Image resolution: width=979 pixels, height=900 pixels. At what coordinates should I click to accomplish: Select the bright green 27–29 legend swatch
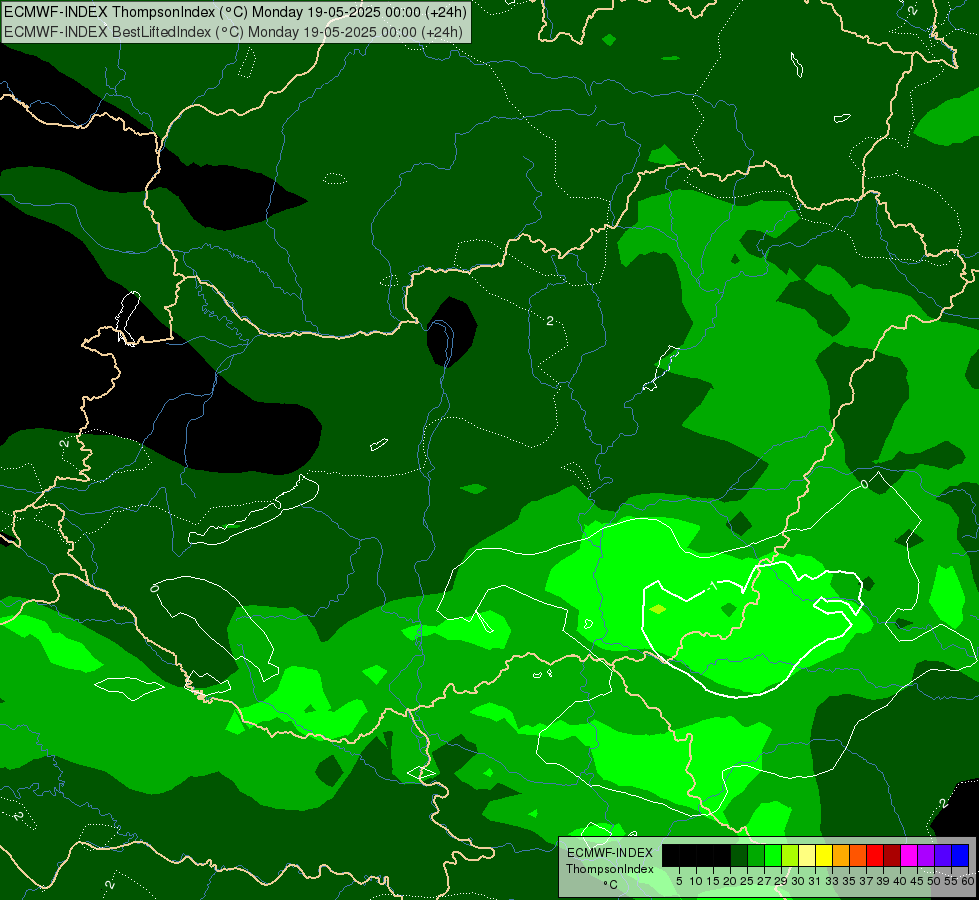[x=773, y=855]
